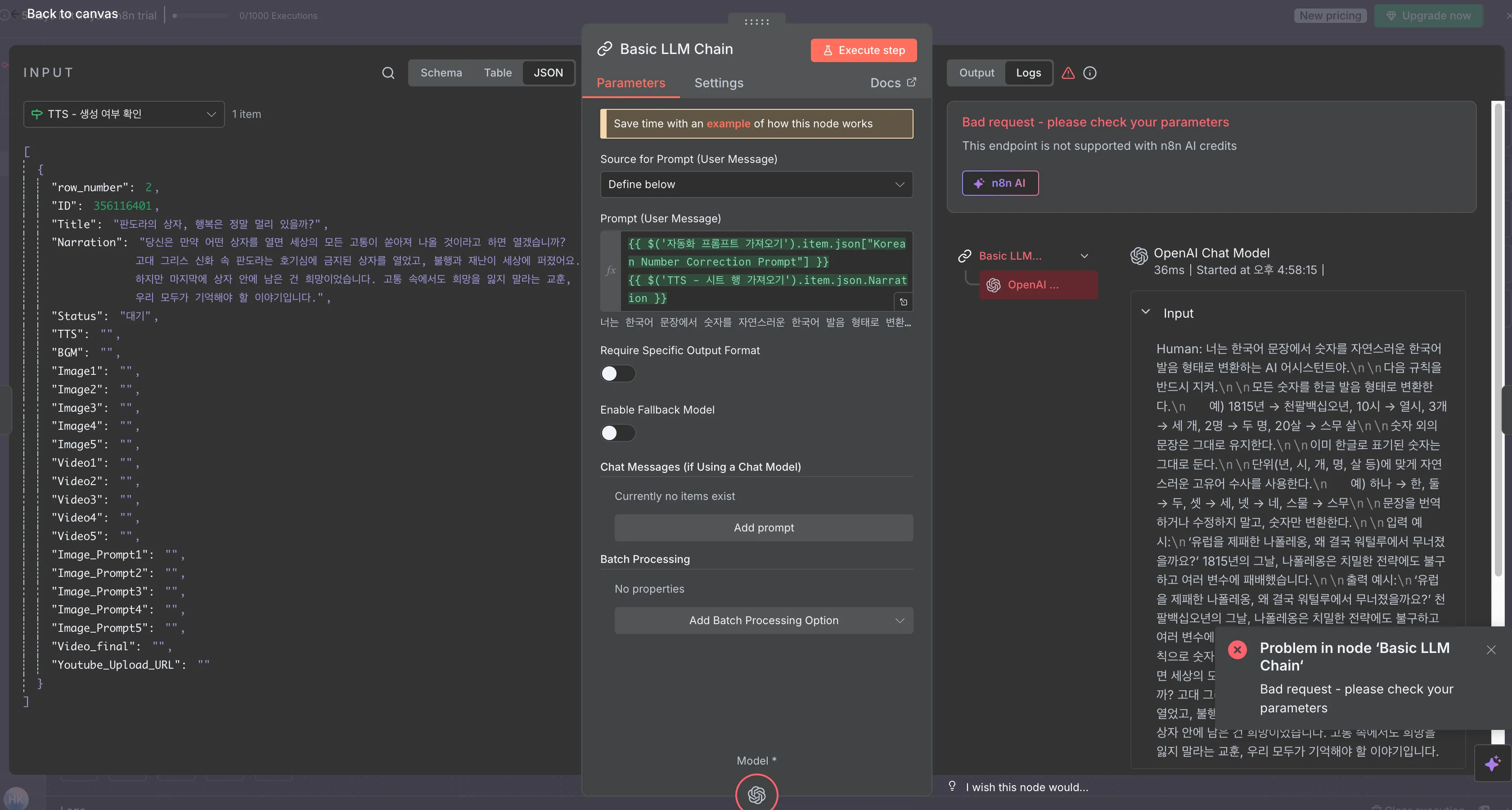Click the red warning triangle icon
Image resolution: width=1512 pixels, height=810 pixels.
pos(1068,73)
